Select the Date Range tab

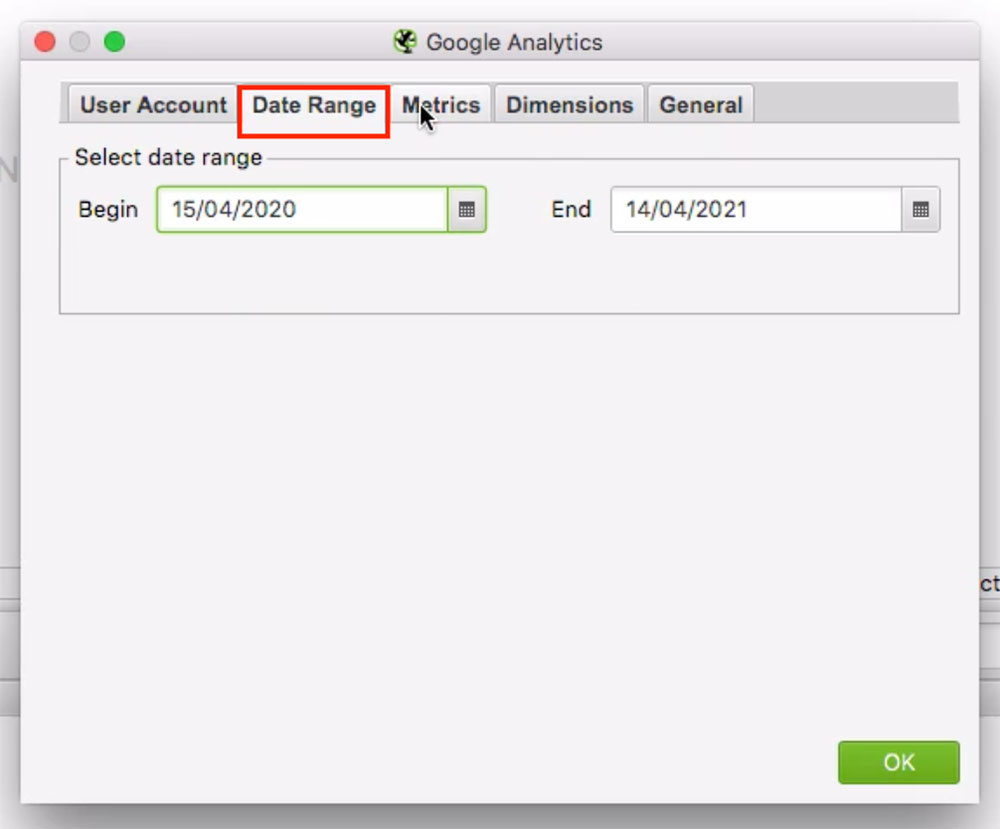pos(314,105)
